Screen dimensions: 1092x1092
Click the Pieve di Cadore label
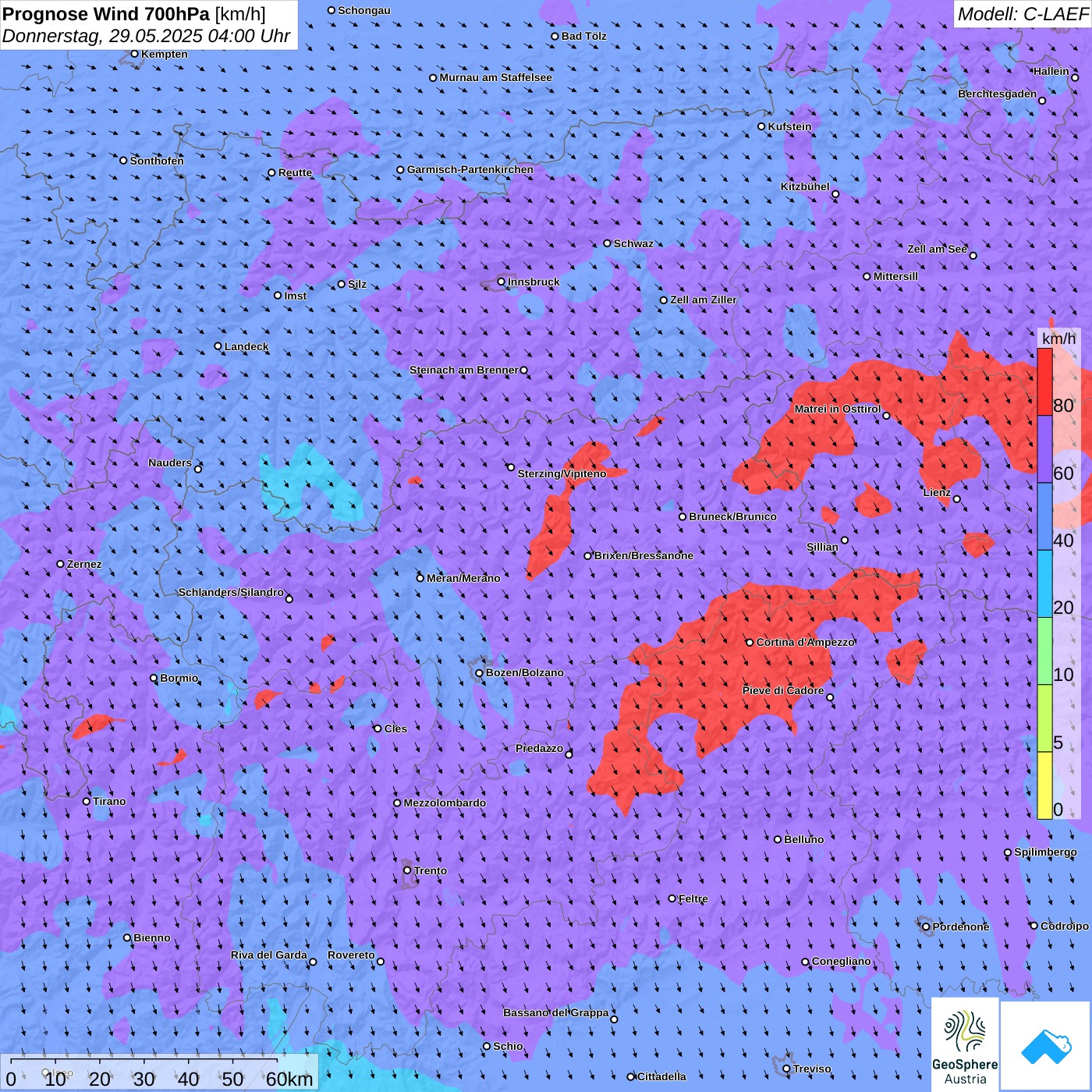tap(782, 690)
